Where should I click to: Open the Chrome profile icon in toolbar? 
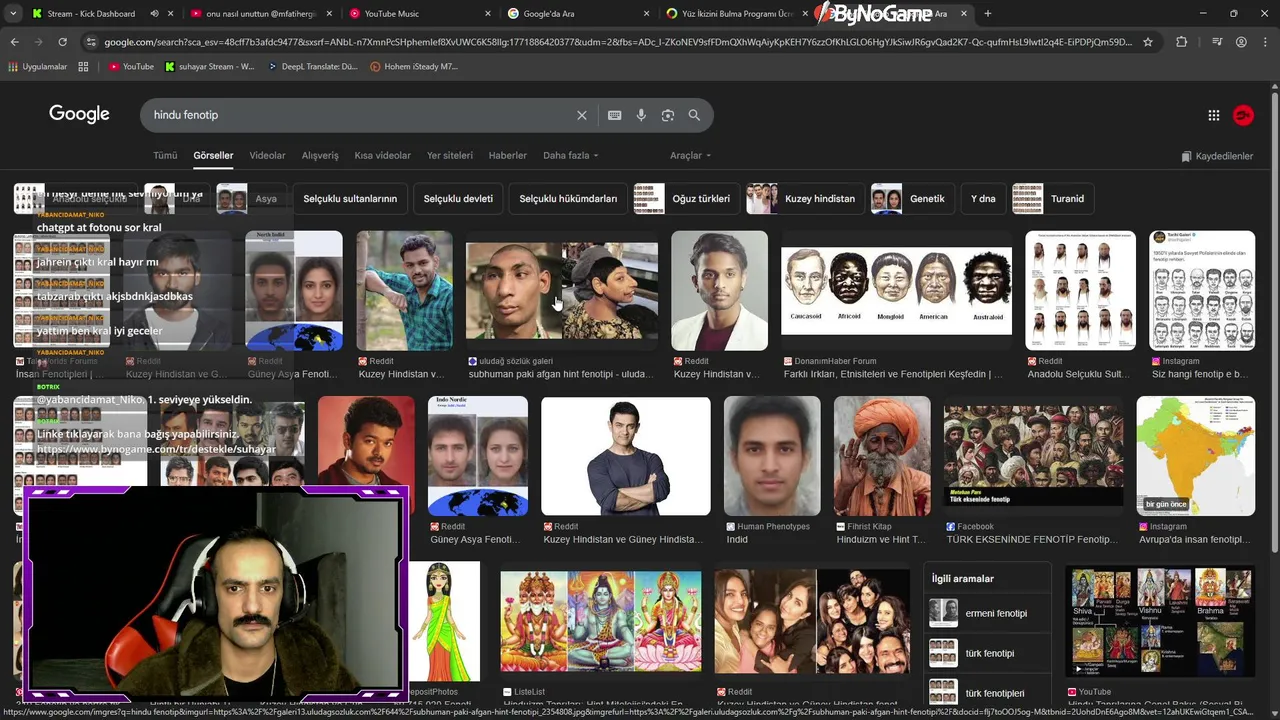[1241, 42]
